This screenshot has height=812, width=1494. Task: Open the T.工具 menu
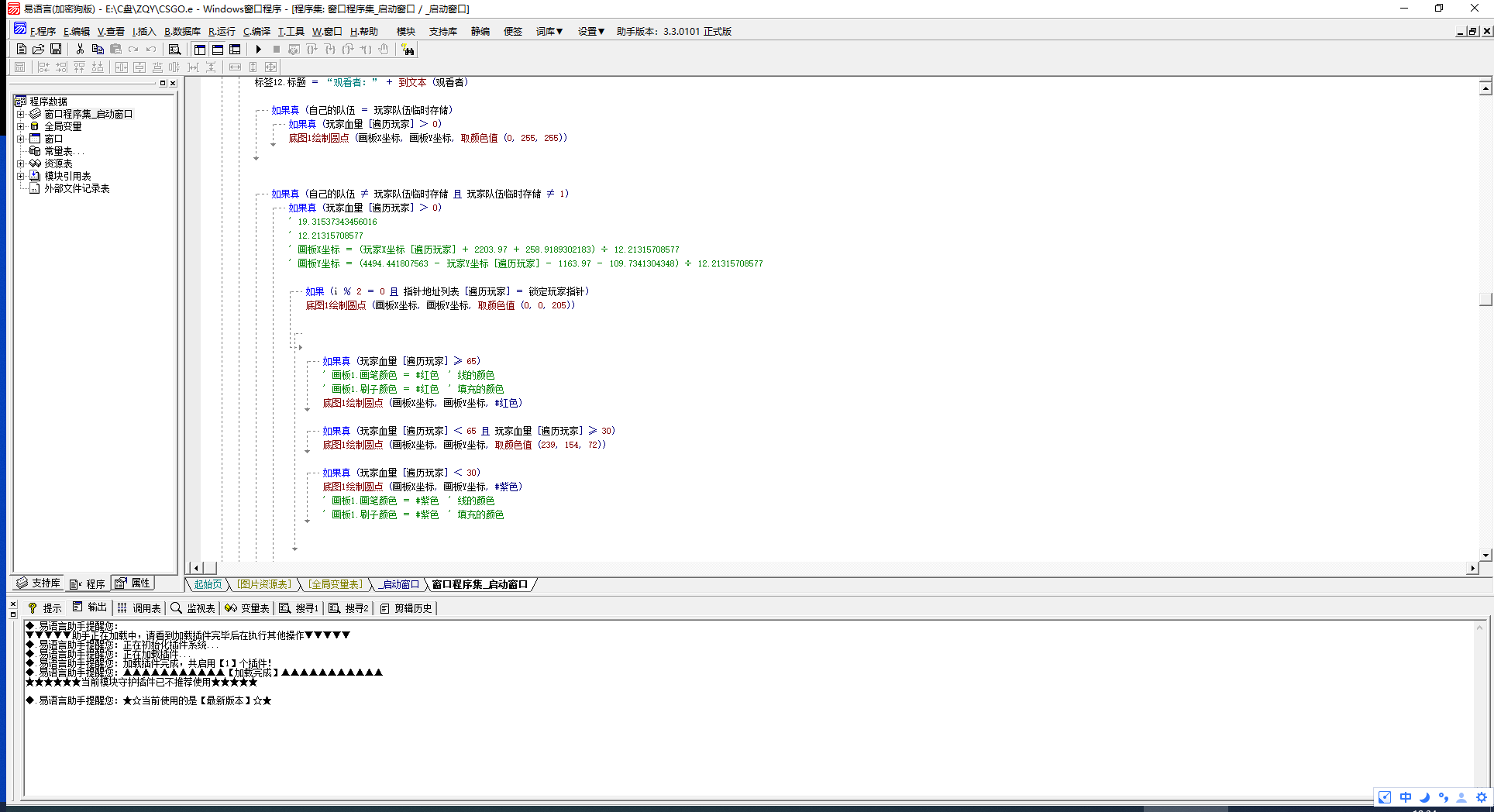[291, 31]
